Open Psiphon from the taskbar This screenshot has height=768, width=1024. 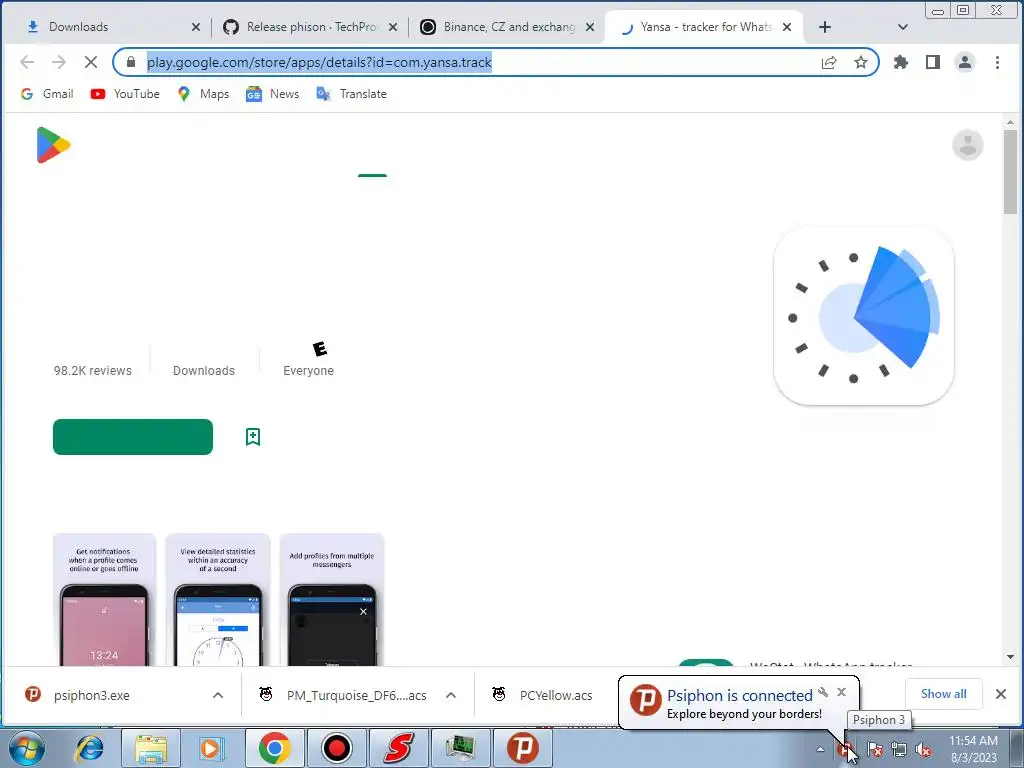(522, 748)
